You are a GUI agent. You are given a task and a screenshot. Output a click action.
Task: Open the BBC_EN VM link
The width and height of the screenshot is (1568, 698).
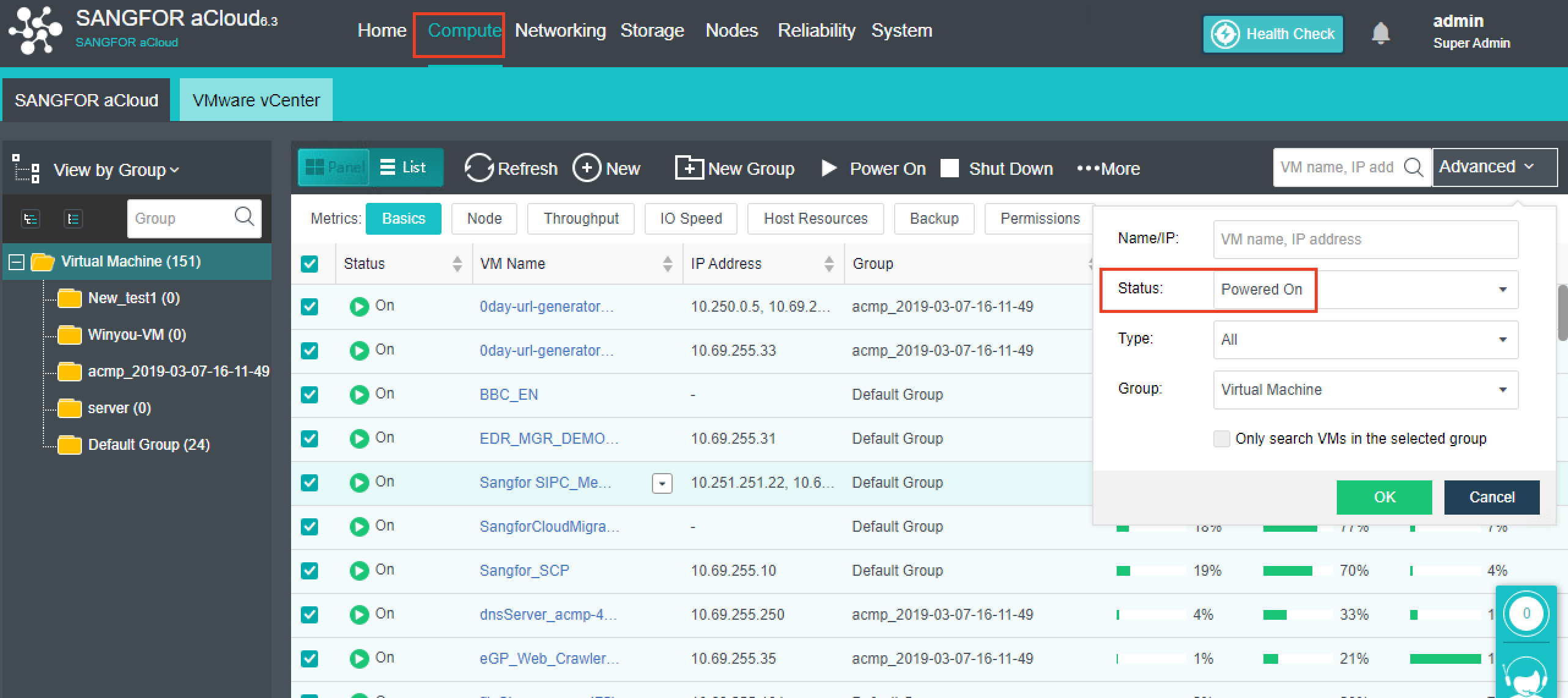(508, 394)
